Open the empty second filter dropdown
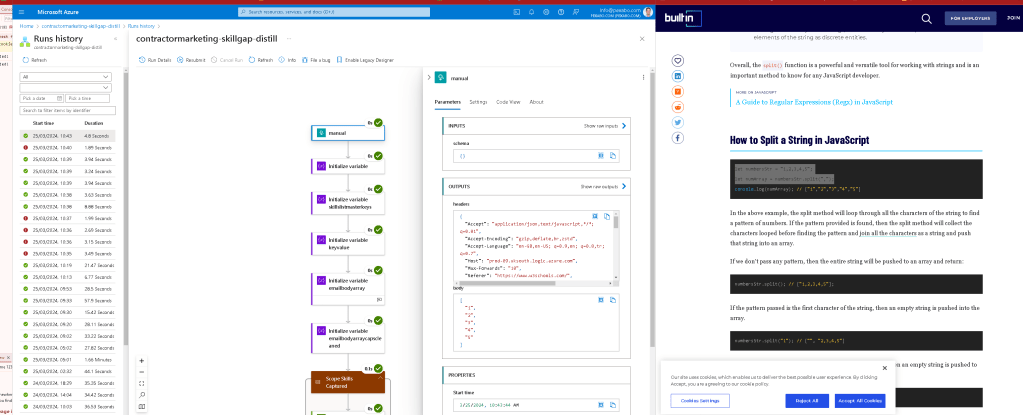The width and height of the screenshot is (1023, 415). 65,87
